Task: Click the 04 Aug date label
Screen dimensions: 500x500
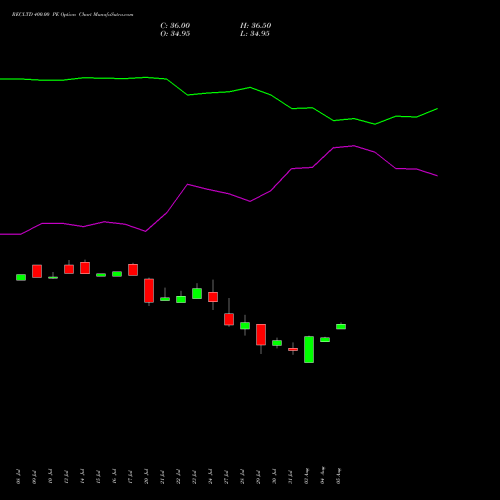Action: pos(322,476)
